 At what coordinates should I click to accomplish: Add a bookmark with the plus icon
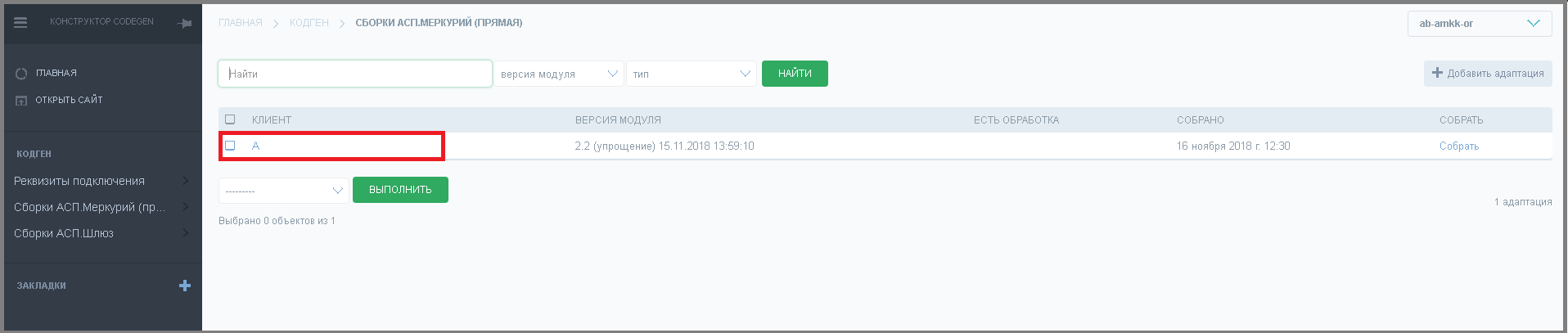click(x=185, y=286)
